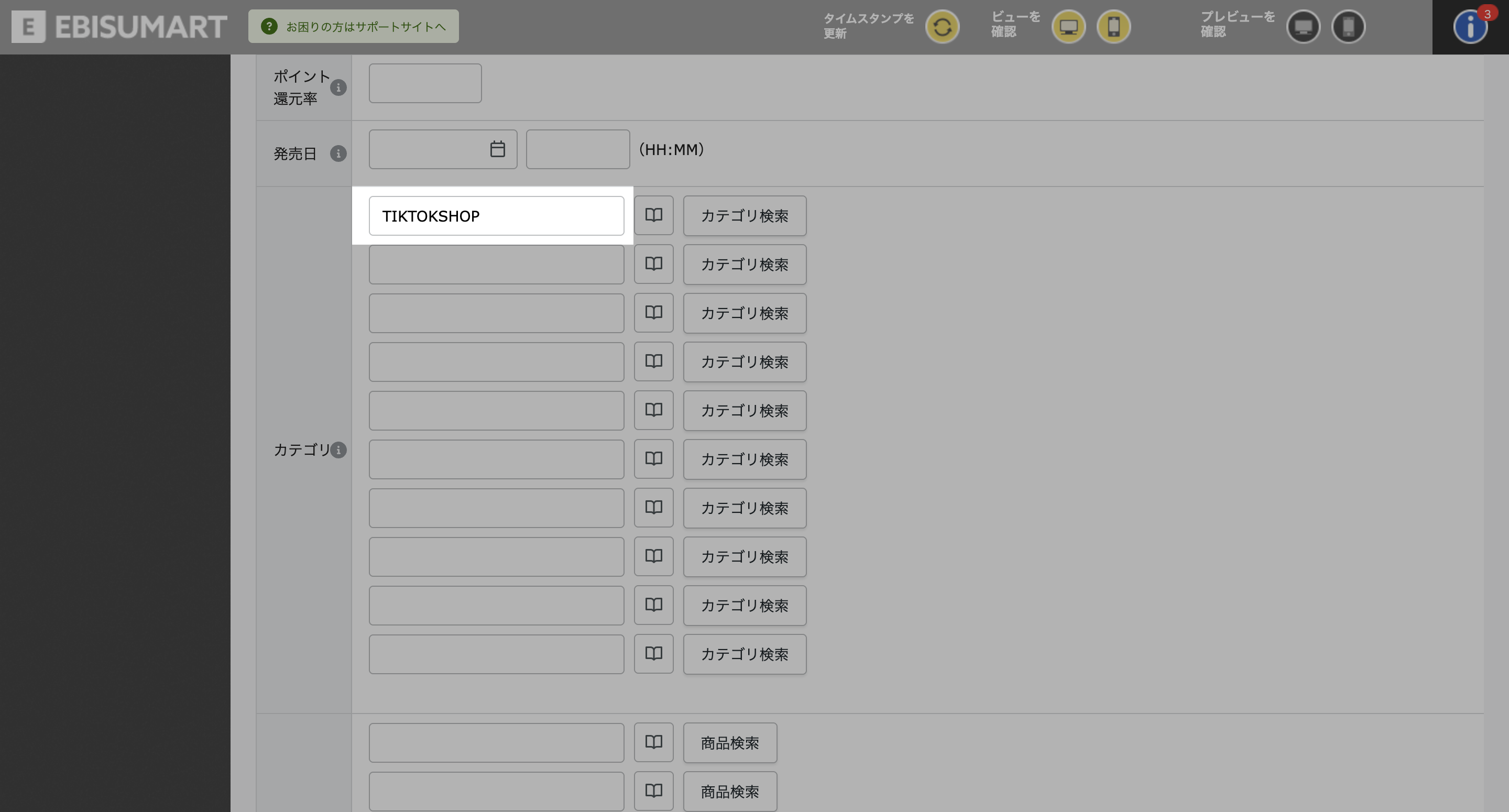Click the 発売日 time (HH:MM) field
Screen dimensions: 1509x812
click(x=577, y=149)
